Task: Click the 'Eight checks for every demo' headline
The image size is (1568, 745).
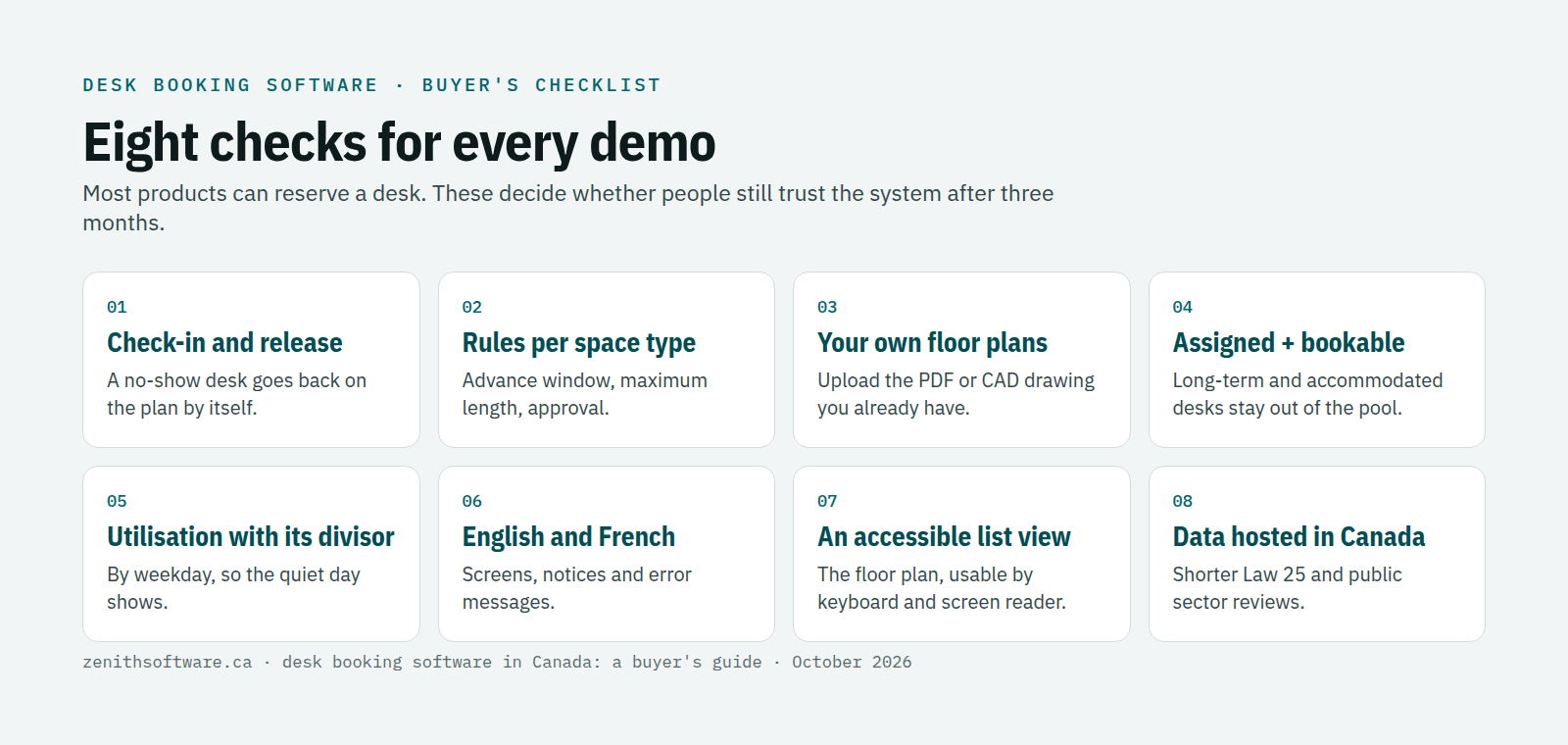Action: (399, 143)
